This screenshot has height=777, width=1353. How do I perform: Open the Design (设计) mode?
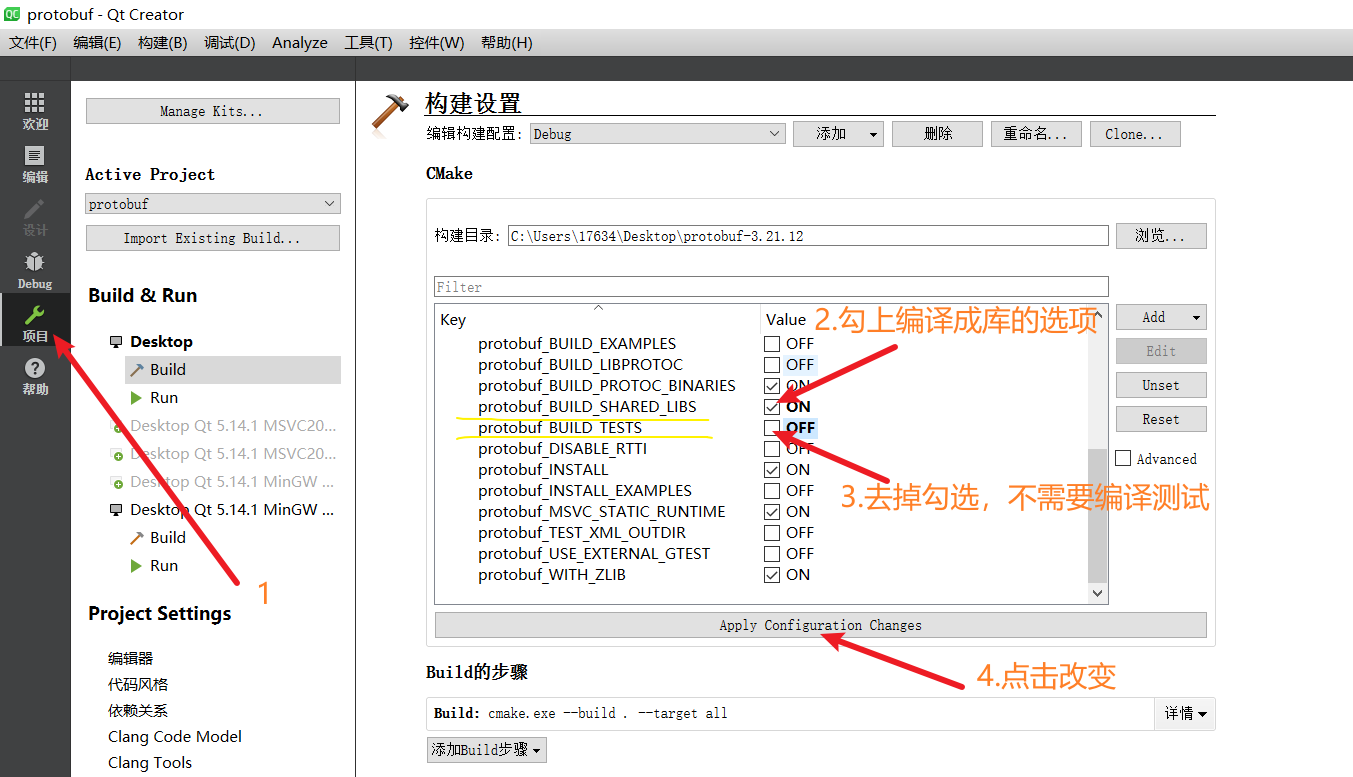point(35,217)
